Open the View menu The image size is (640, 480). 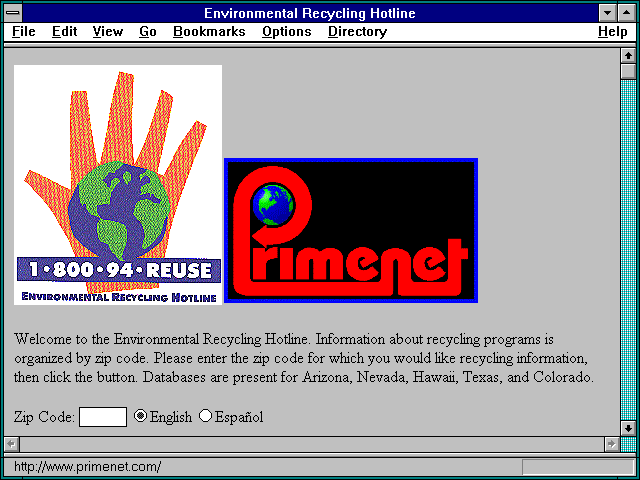tap(107, 31)
